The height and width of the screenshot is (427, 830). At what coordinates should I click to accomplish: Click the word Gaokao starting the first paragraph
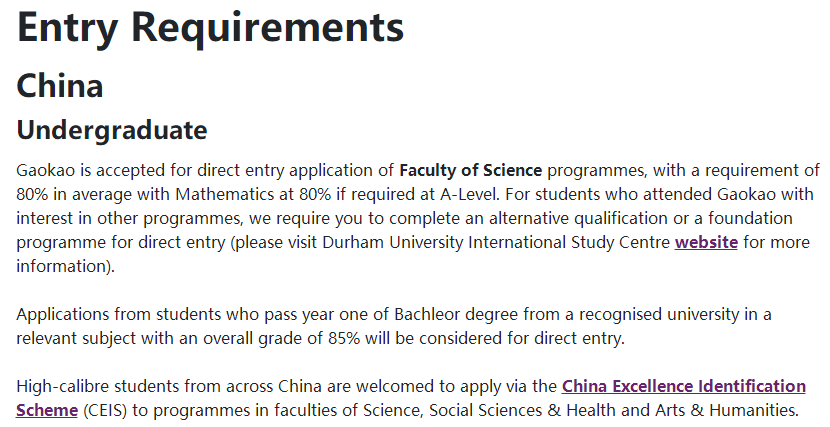(x=47, y=170)
